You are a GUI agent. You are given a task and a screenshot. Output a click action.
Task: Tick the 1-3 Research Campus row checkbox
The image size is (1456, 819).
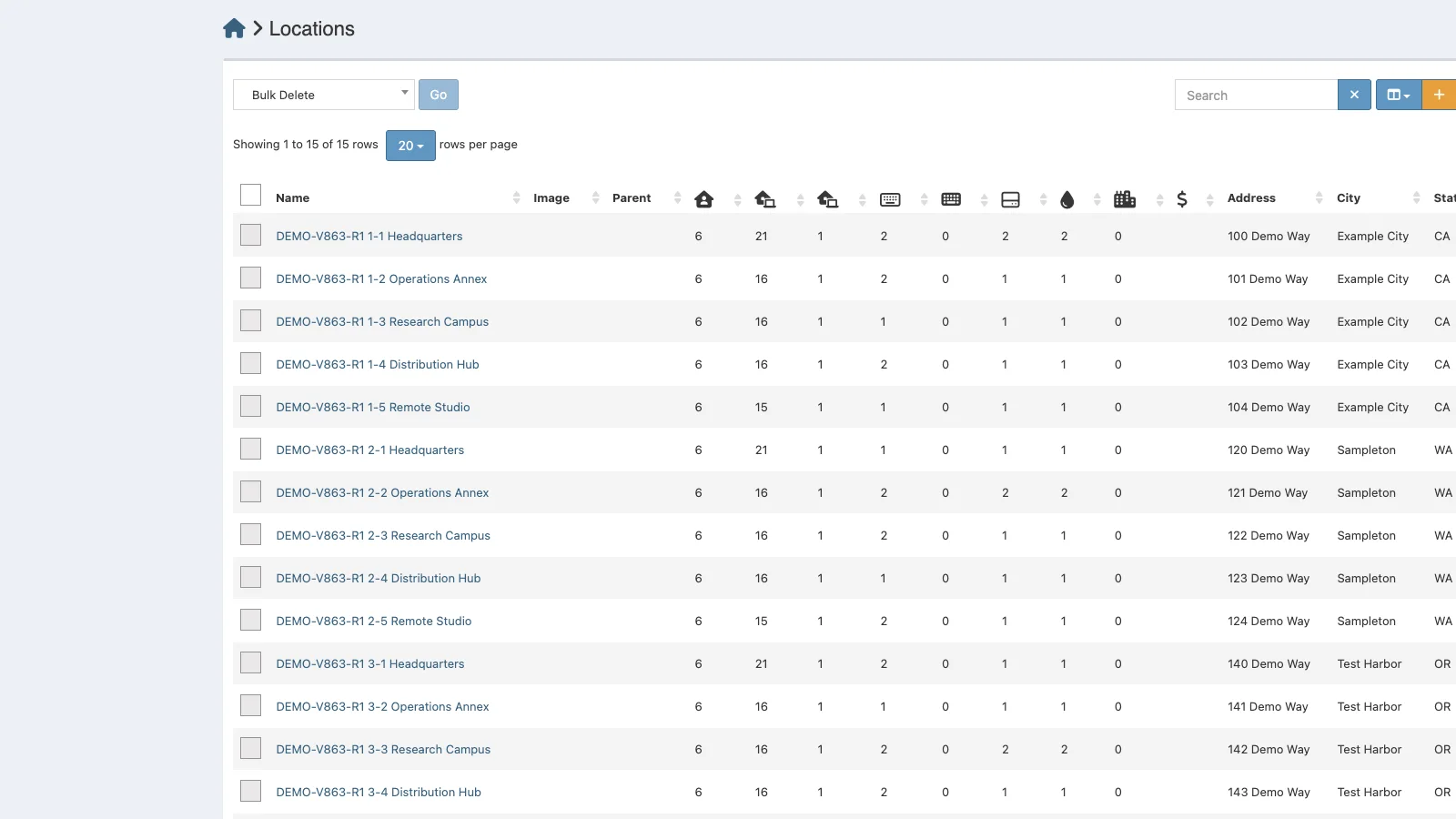point(251,320)
